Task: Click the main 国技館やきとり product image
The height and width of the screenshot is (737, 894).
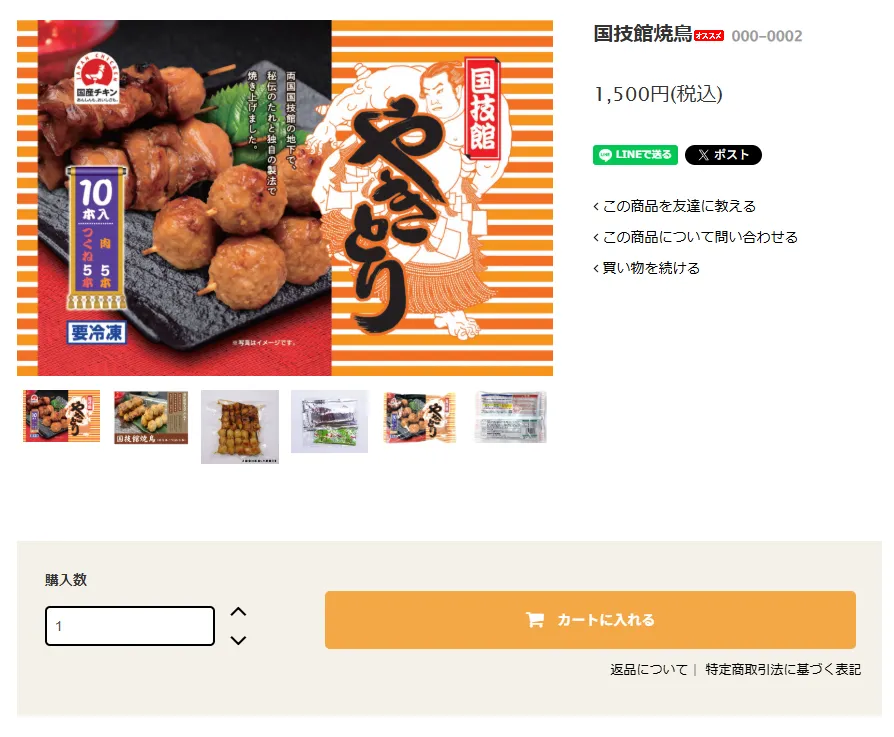Action: click(285, 198)
